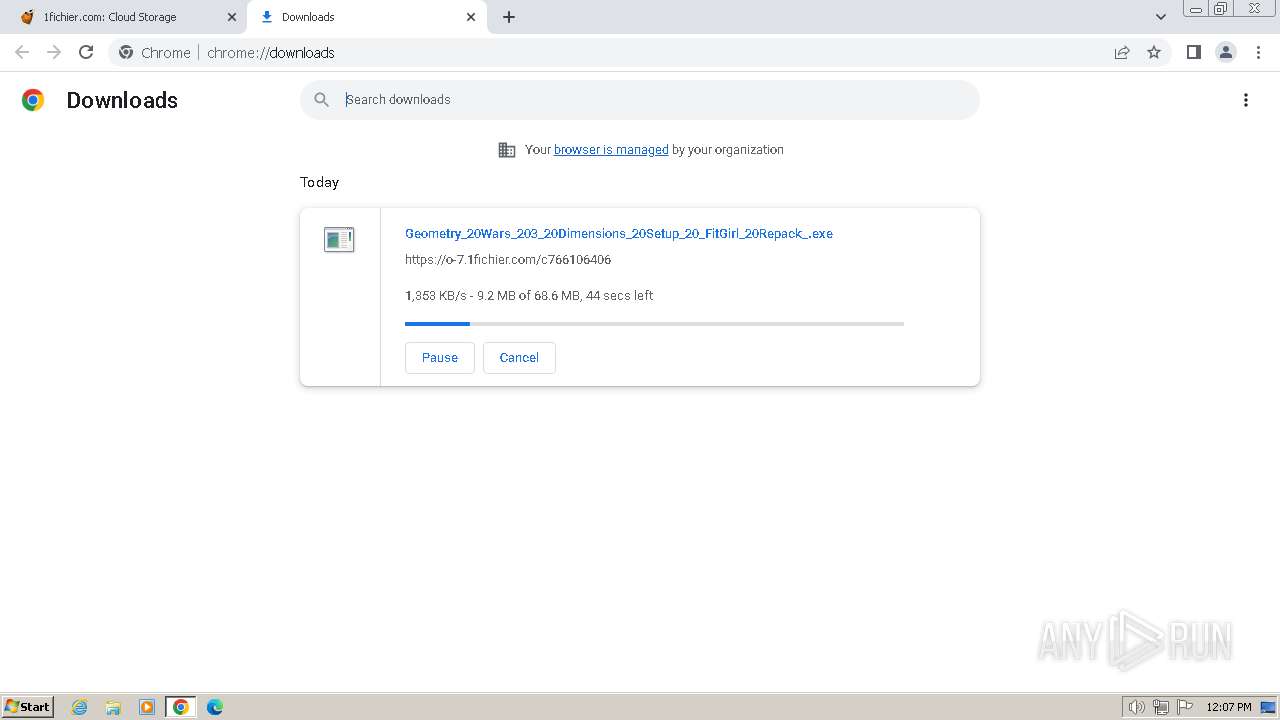
Task: Click the downloading exe file icon
Action: point(339,239)
